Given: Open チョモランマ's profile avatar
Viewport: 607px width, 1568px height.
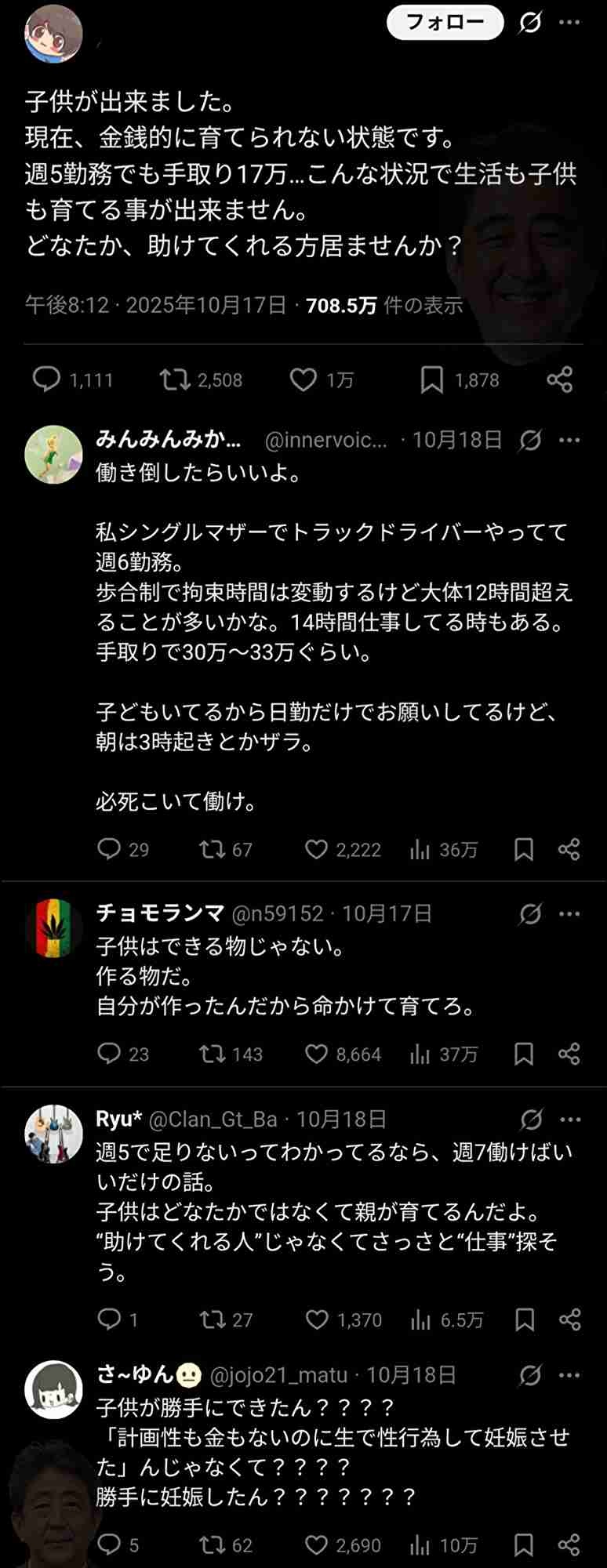Looking at the screenshot, I should point(53,928).
